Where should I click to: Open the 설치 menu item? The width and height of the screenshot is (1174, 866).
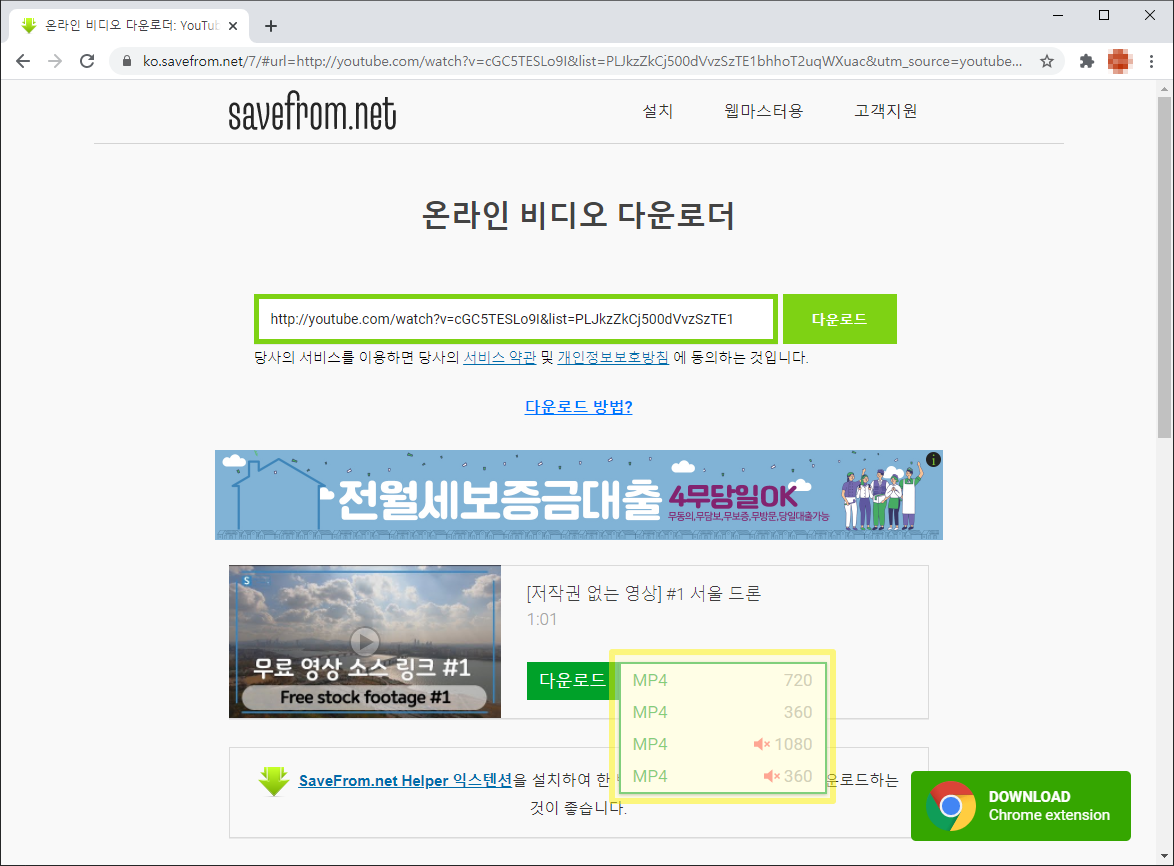point(657,111)
